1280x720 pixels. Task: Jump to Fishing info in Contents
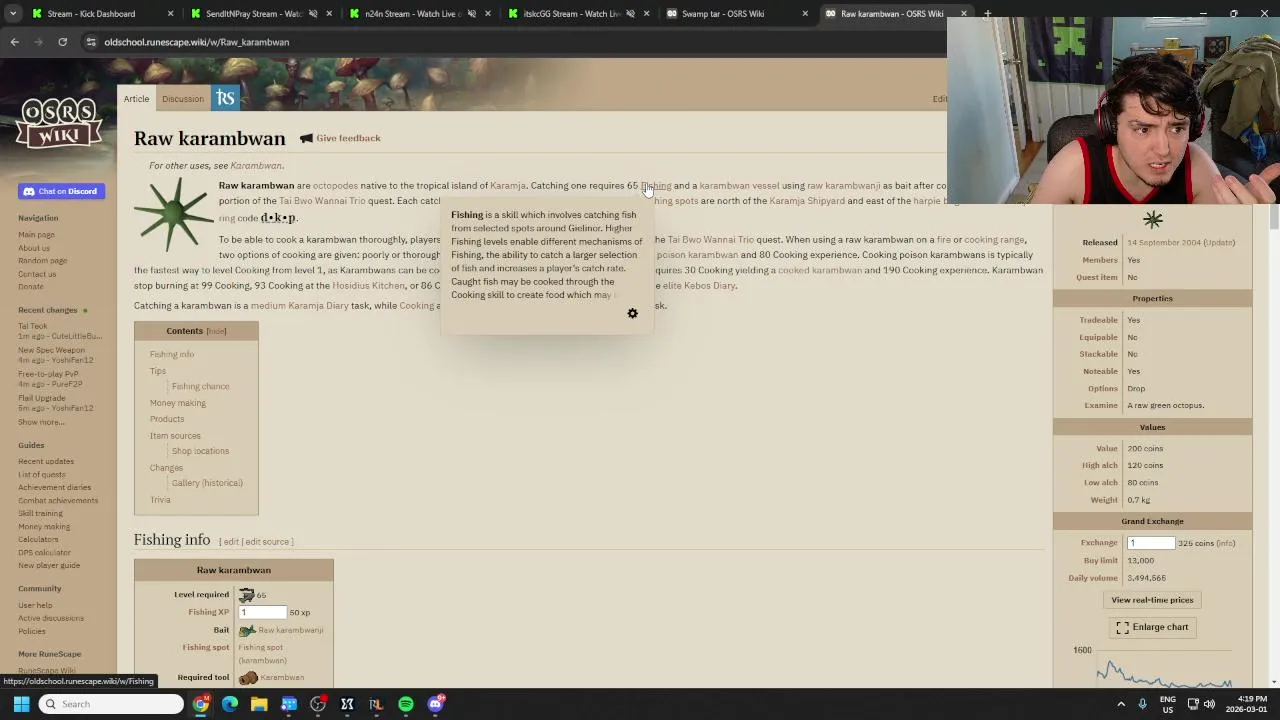point(172,354)
